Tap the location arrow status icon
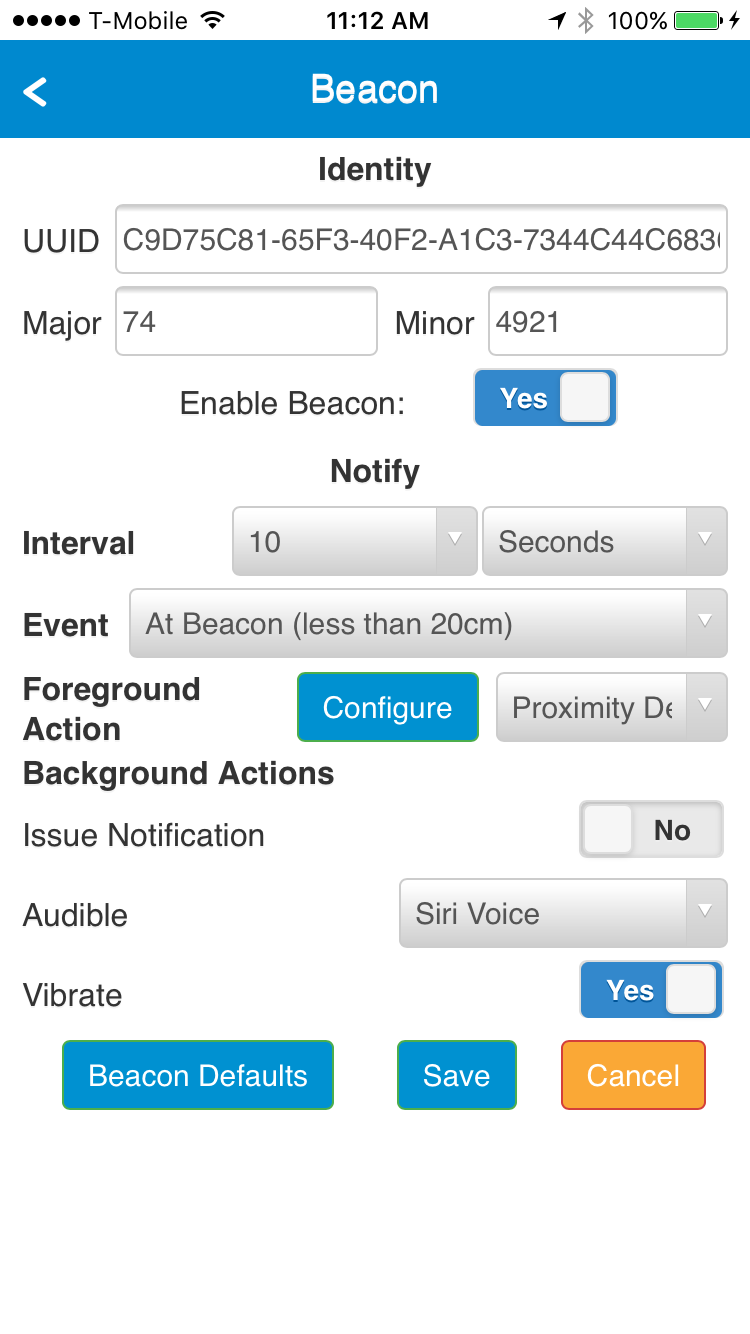Screen dimensions: 750x1334 click(558, 20)
